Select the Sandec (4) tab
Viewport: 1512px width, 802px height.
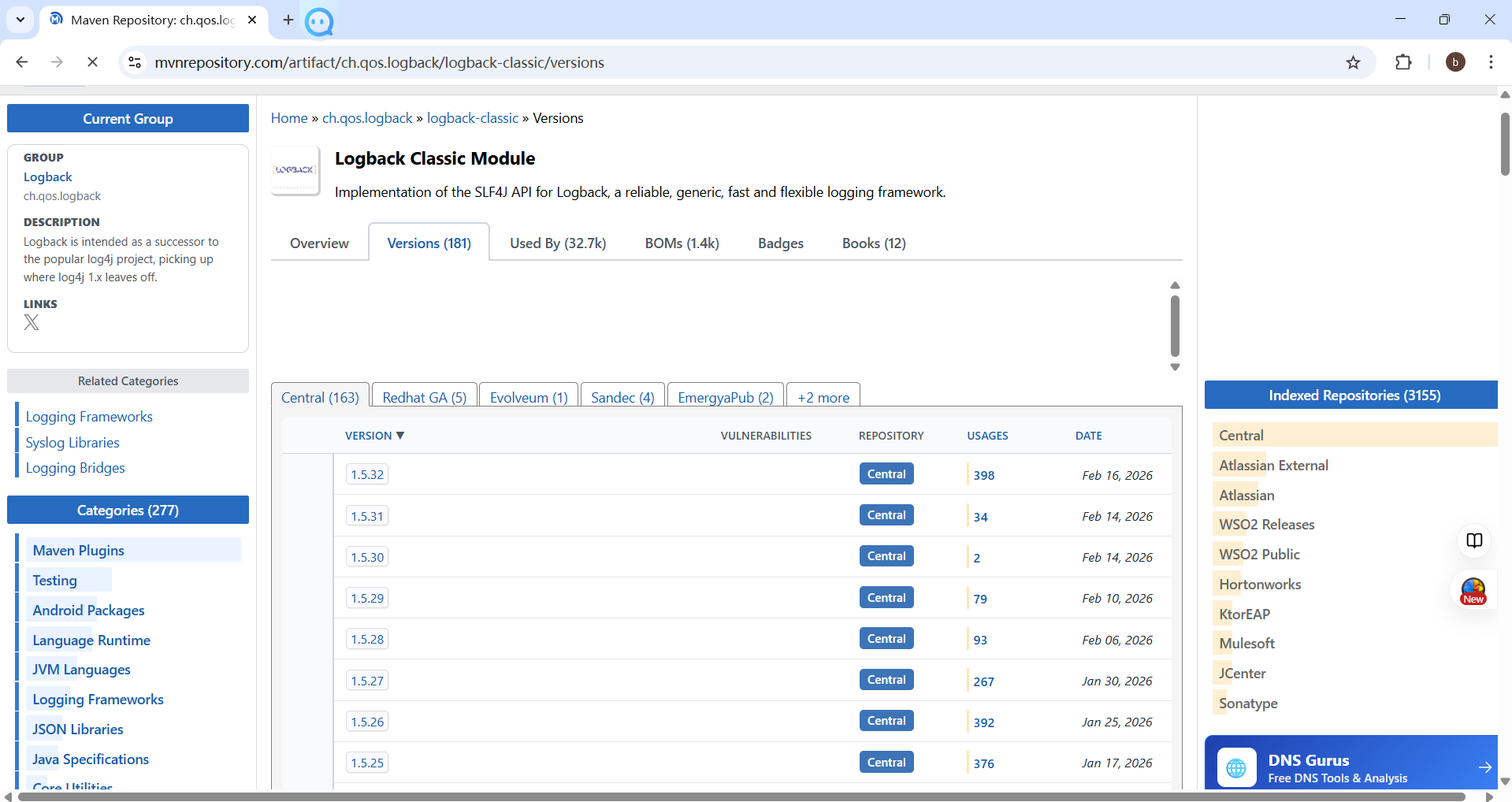click(622, 397)
